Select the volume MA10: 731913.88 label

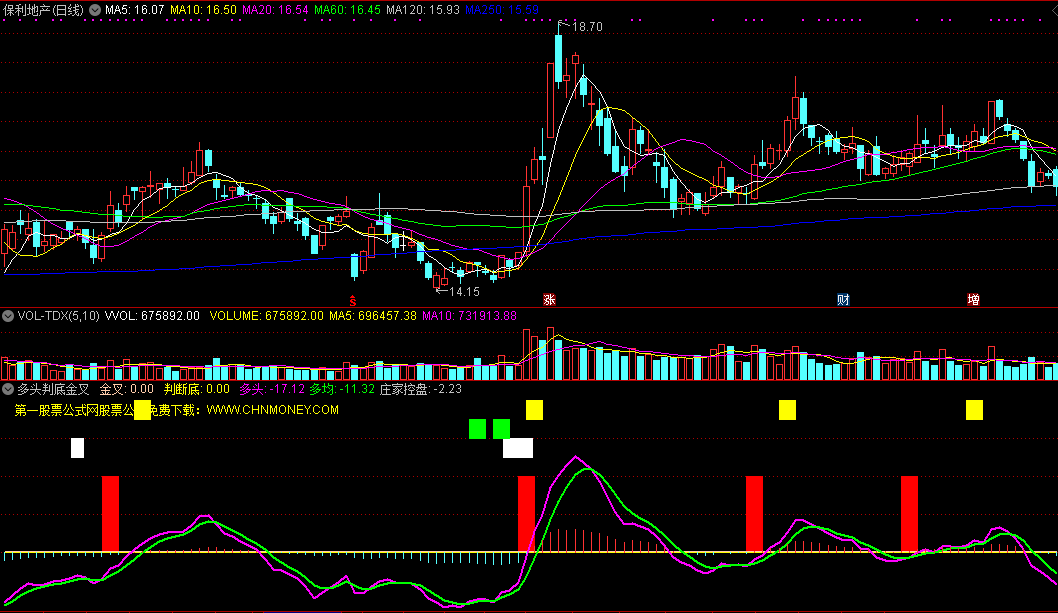coord(470,316)
